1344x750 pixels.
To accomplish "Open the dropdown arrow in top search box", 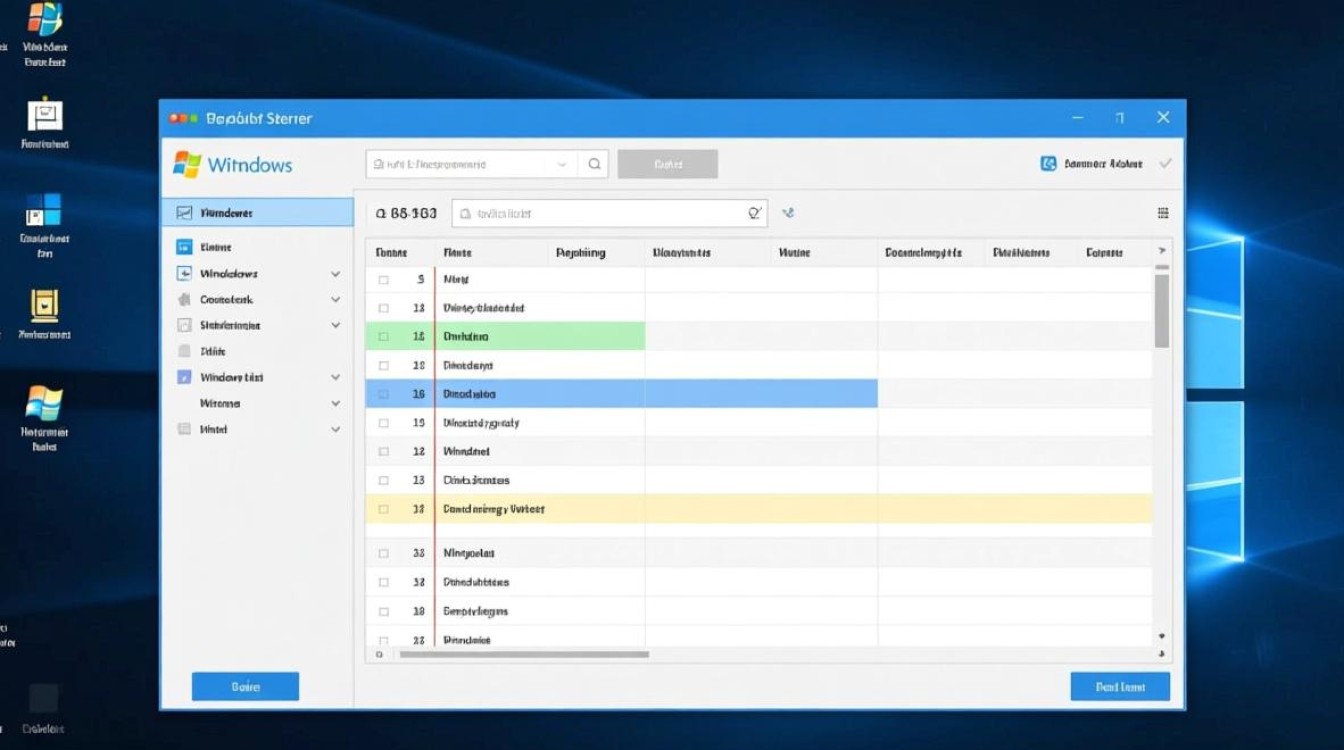I will [562, 165].
